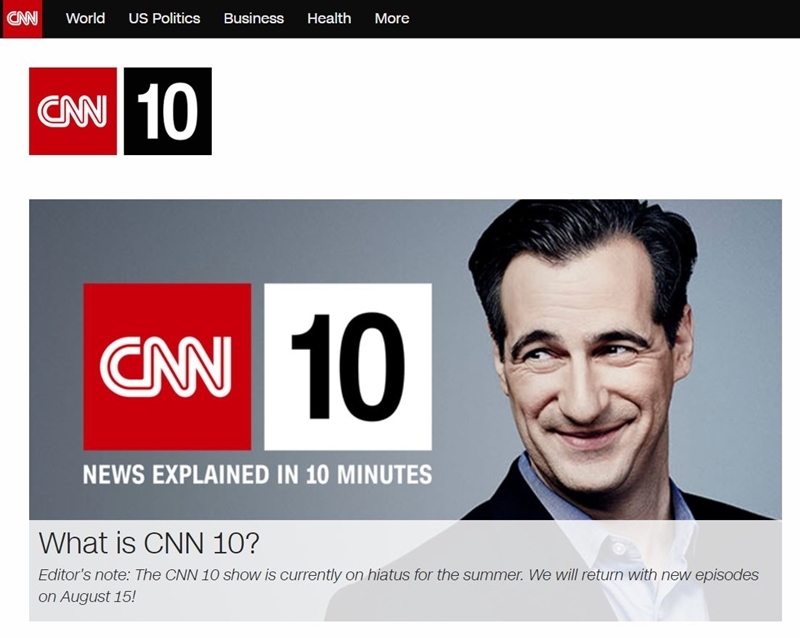
Task: Navigate to the Business section
Action: point(254,18)
